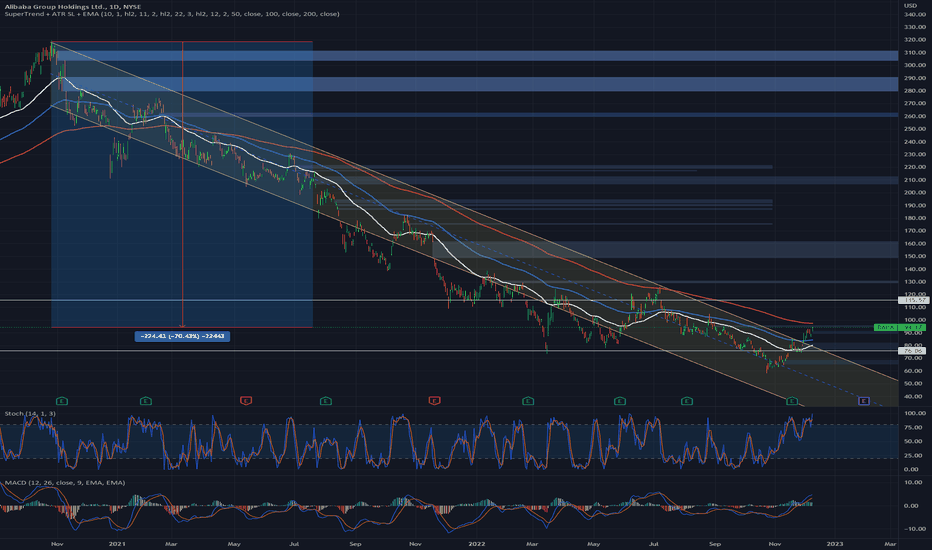Click the 76.06 horizontal line price label
The image size is (932, 550).
(x=913, y=351)
